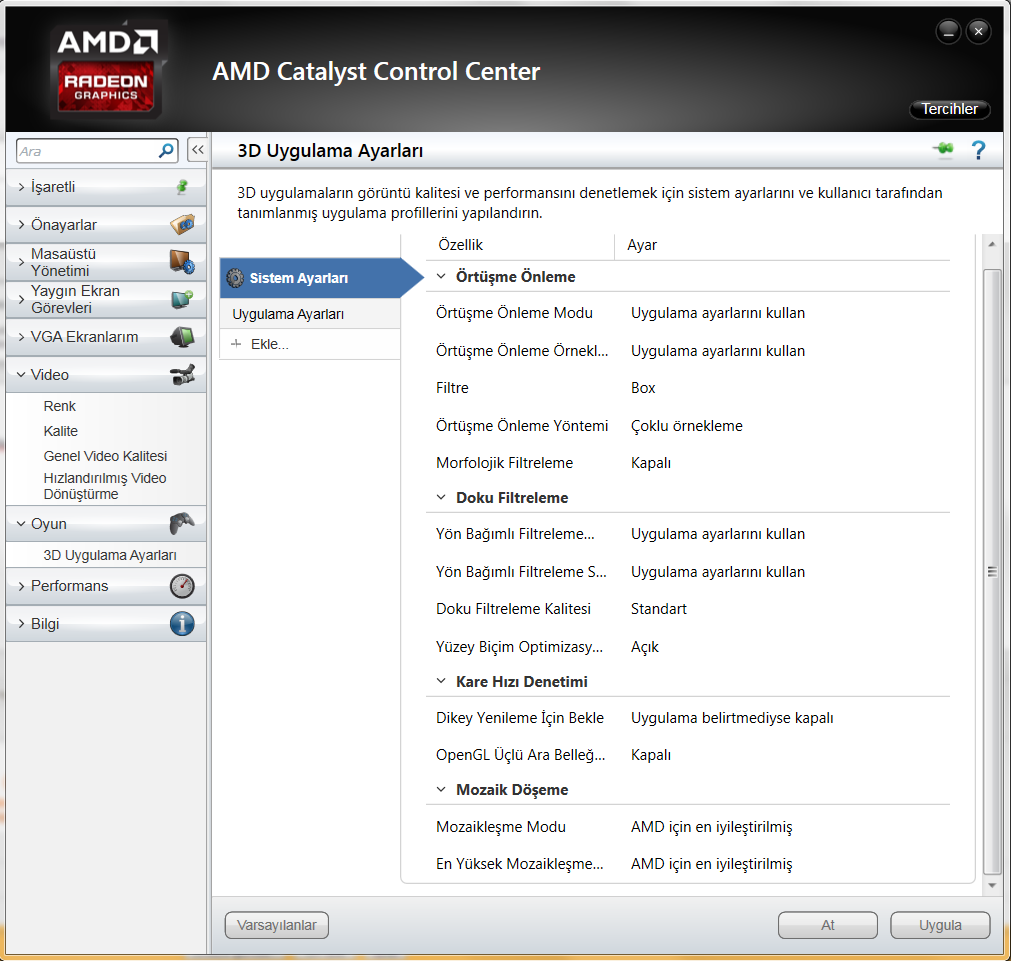This screenshot has width=1011, height=961.
Task: Open Kalite under Video
Action: (x=61, y=431)
